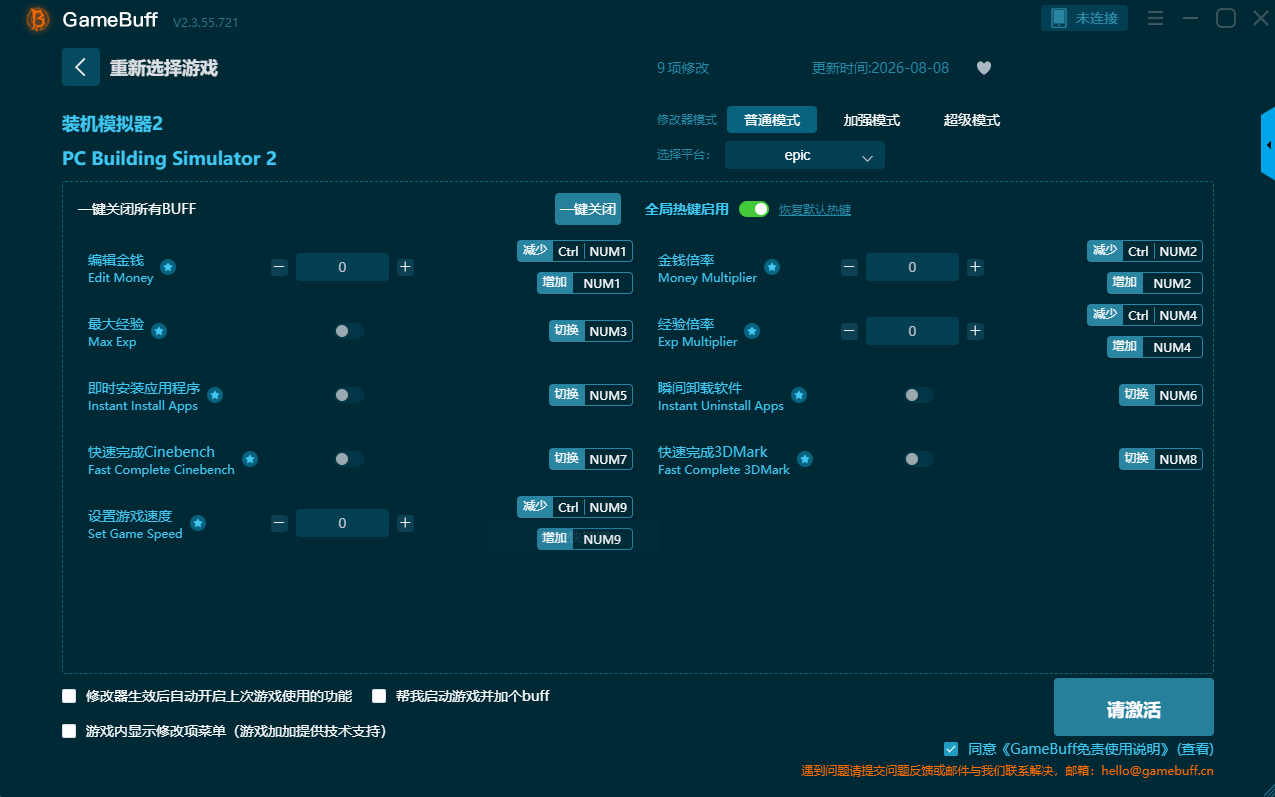The height and width of the screenshot is (797, 1275).
Task: Open the hamburger menu icon
Action: coord(1155,18)
